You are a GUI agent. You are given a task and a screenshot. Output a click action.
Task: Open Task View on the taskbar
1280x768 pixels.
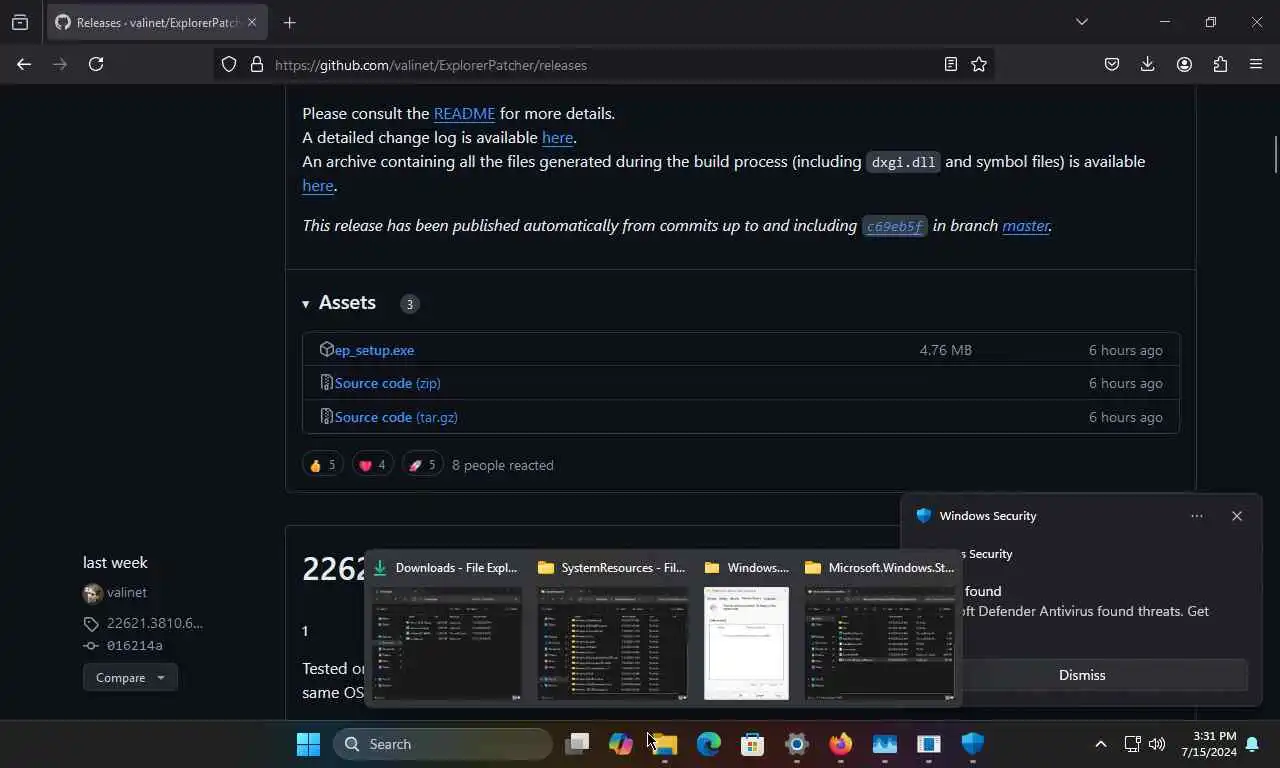tap(577, 744)
